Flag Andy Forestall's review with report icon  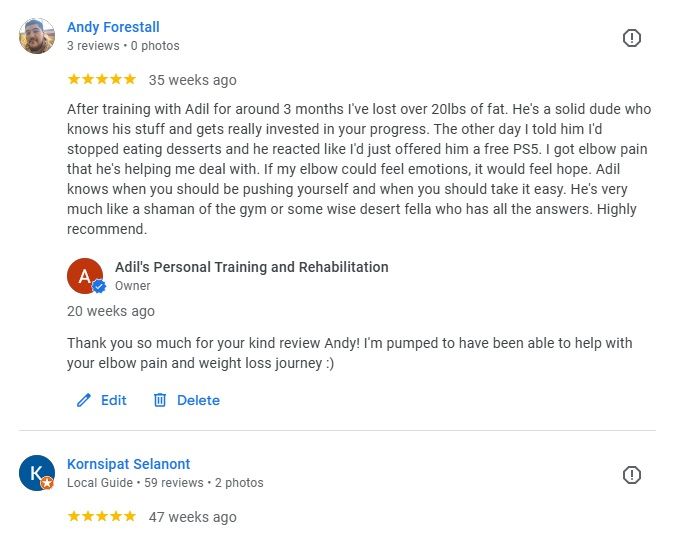(x=632, y=38)
